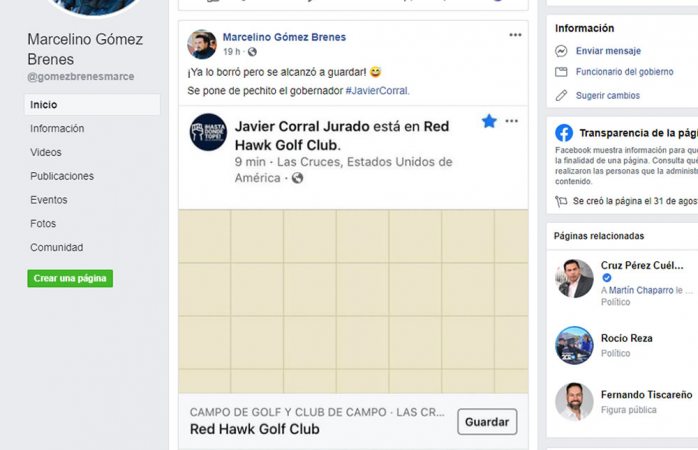698x450 pixels.
Task: Open Rocío Reza related page thumbnail
Action: [x=574, y=345]
